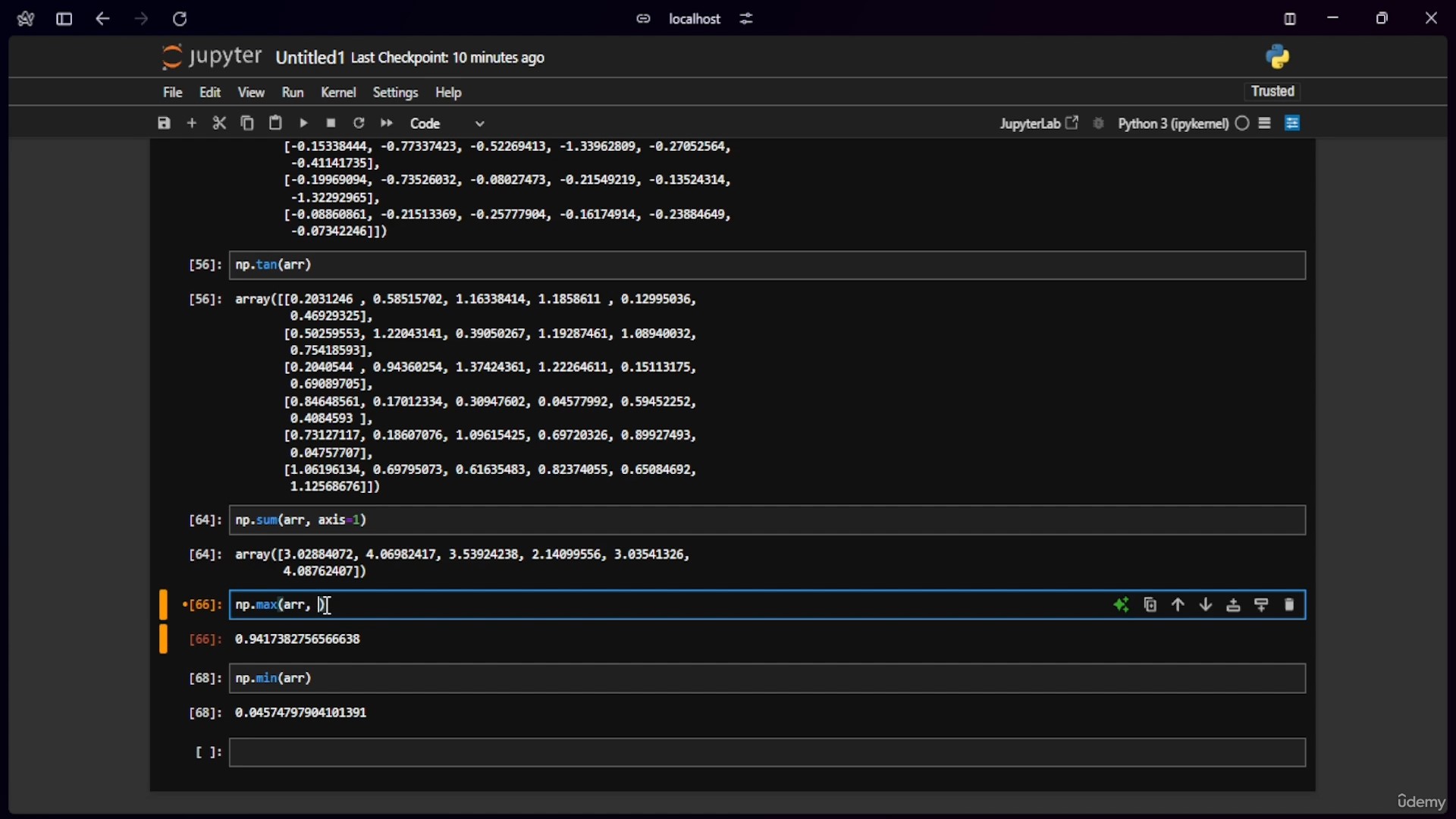Open the Help menu

pos(449,93)
